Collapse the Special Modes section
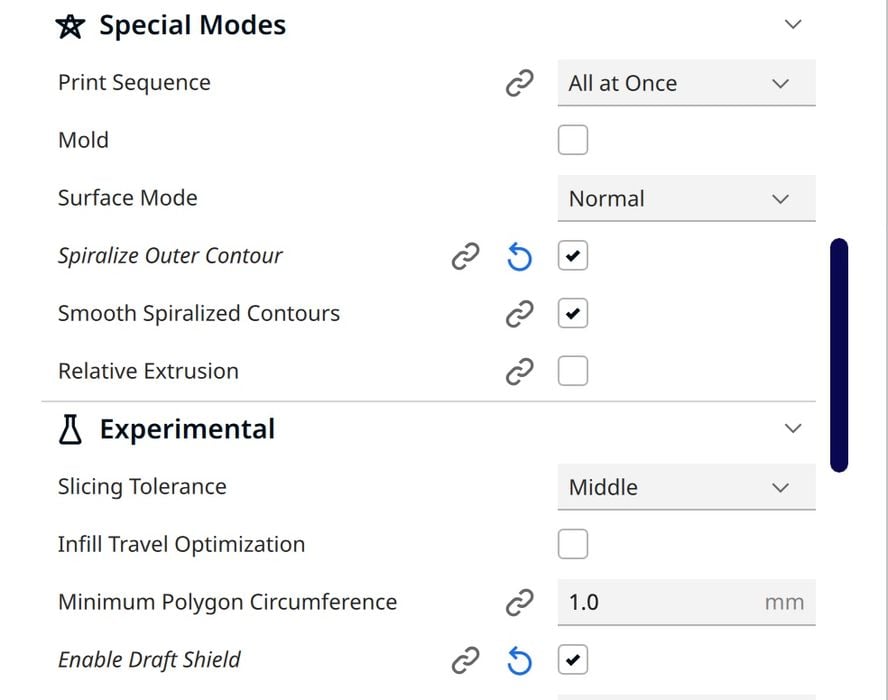888x700 pixels. pos(793,25)
